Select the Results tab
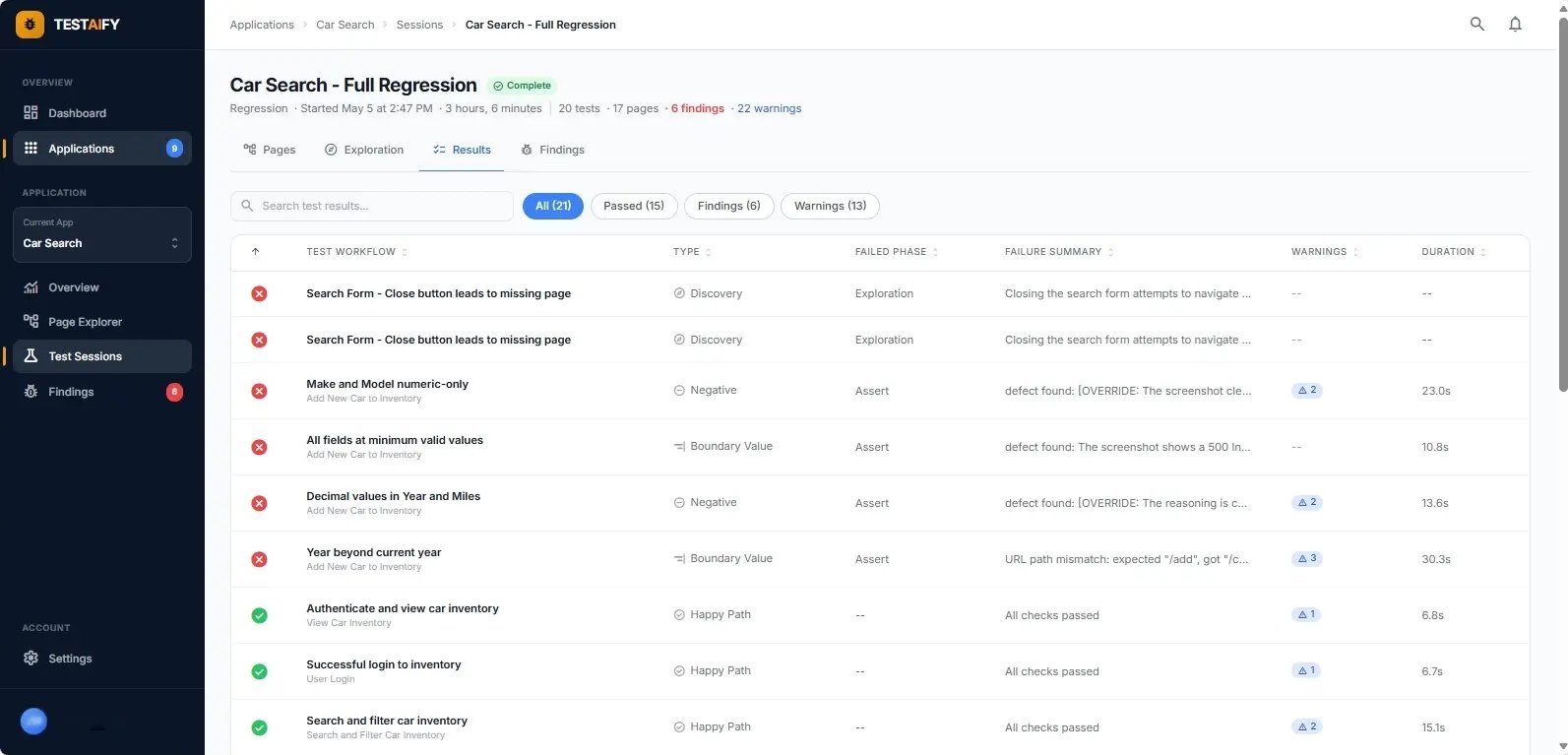1568x755 pixels. coord(462,150)
